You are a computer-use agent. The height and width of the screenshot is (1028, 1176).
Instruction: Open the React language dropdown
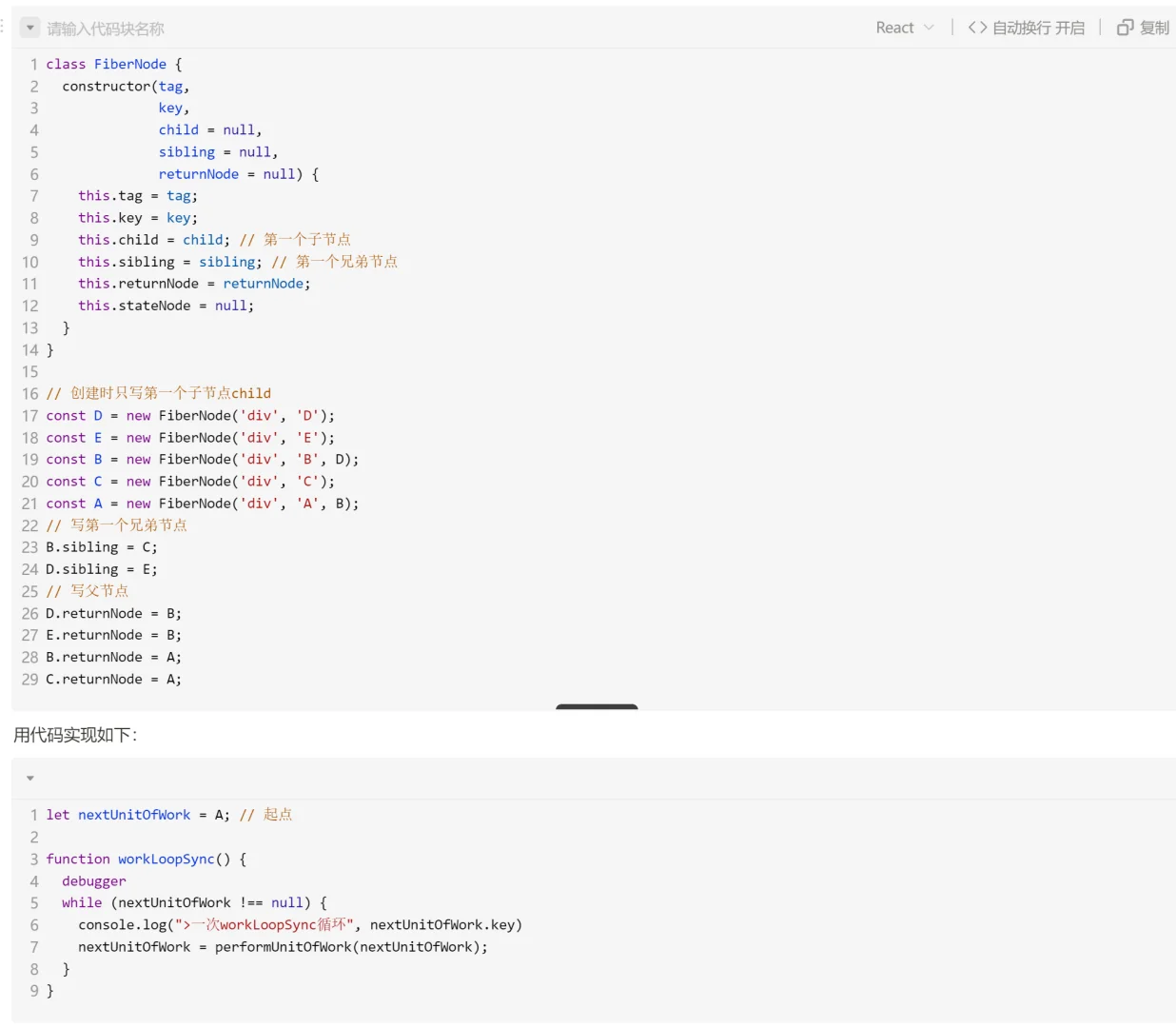coord(905,28)
